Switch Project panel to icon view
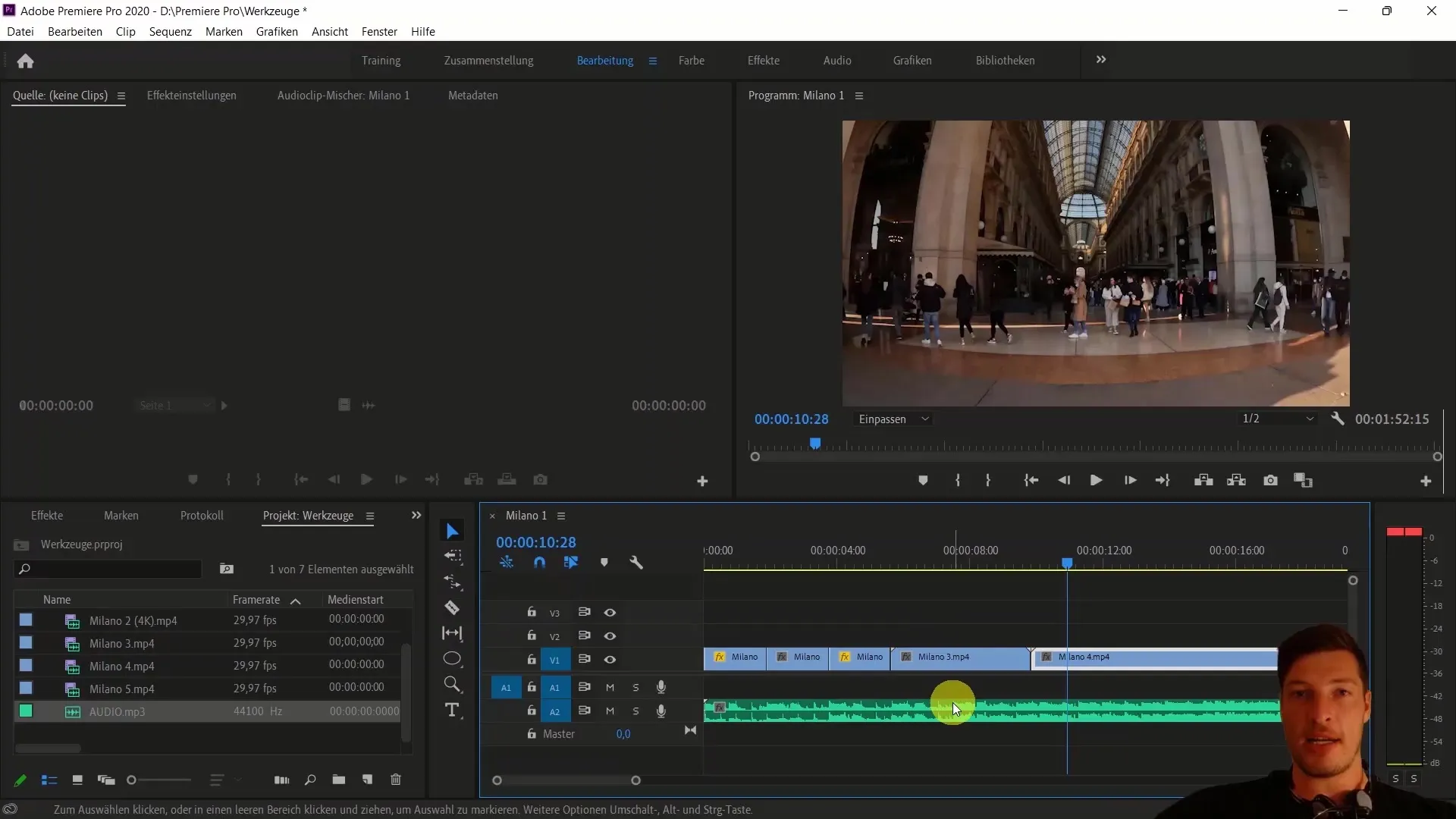Screen dimensions: 1456x819 pos(77,780)
